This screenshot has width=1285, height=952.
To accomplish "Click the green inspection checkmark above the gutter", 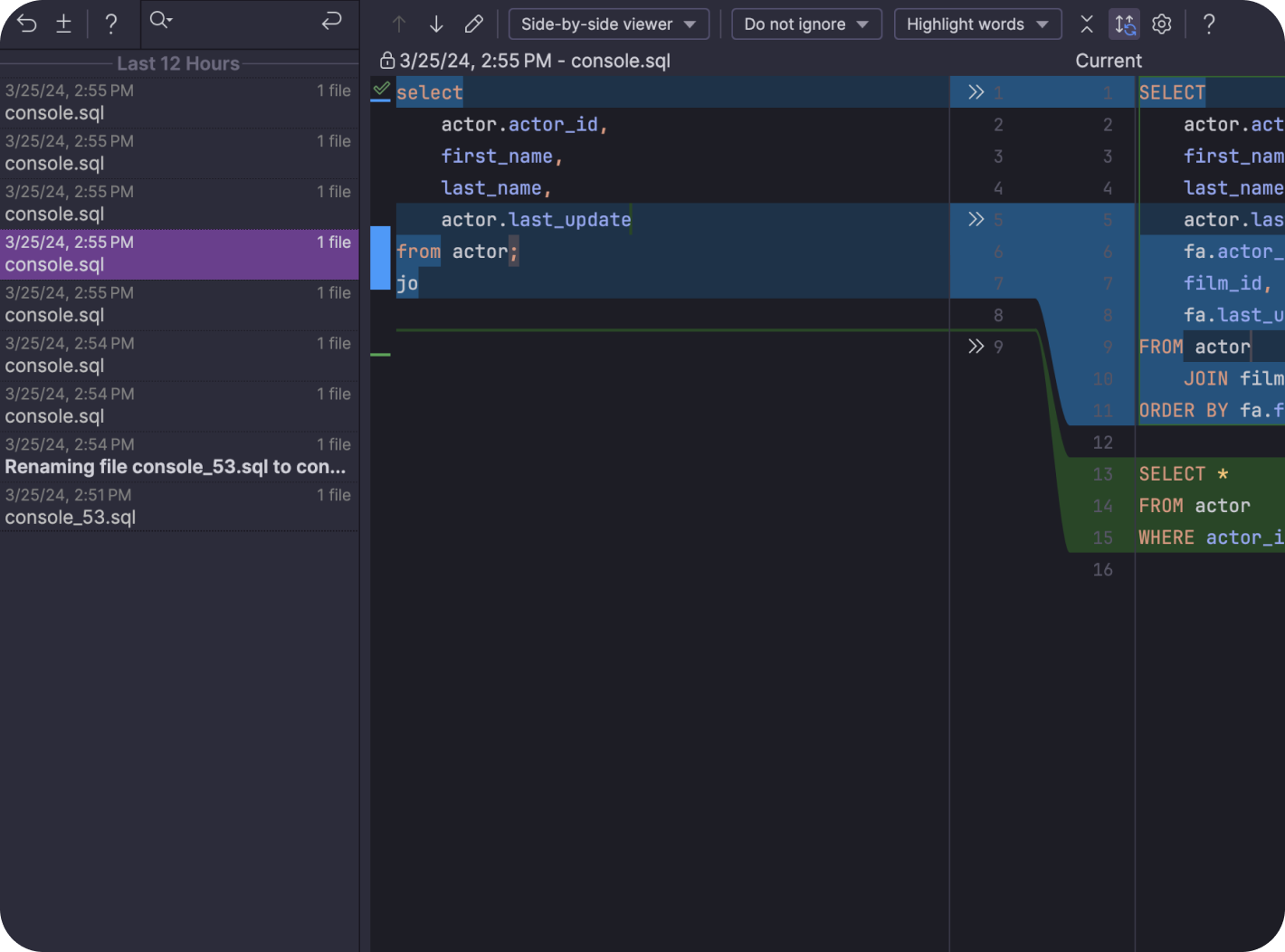I will [381, 89].
